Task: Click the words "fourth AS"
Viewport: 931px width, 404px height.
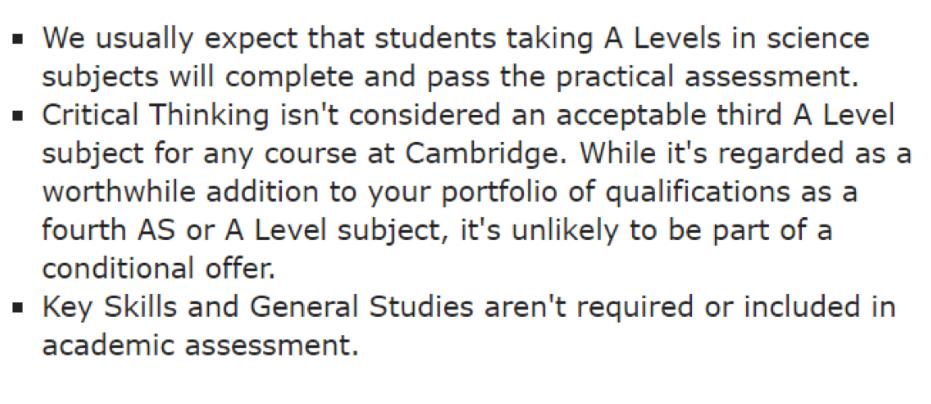Action: 98,231
